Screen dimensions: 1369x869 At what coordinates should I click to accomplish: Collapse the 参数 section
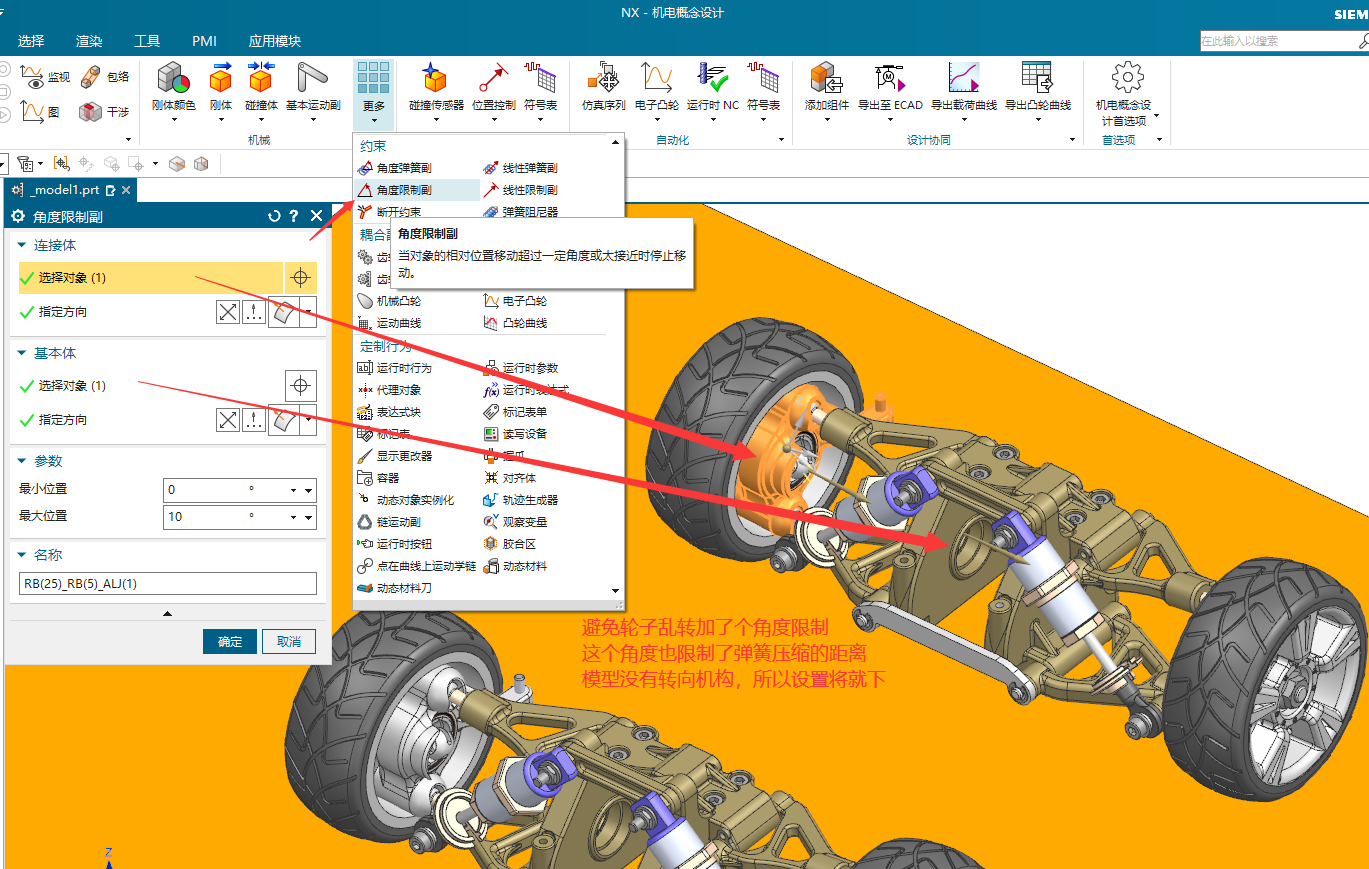click(22, 461)
